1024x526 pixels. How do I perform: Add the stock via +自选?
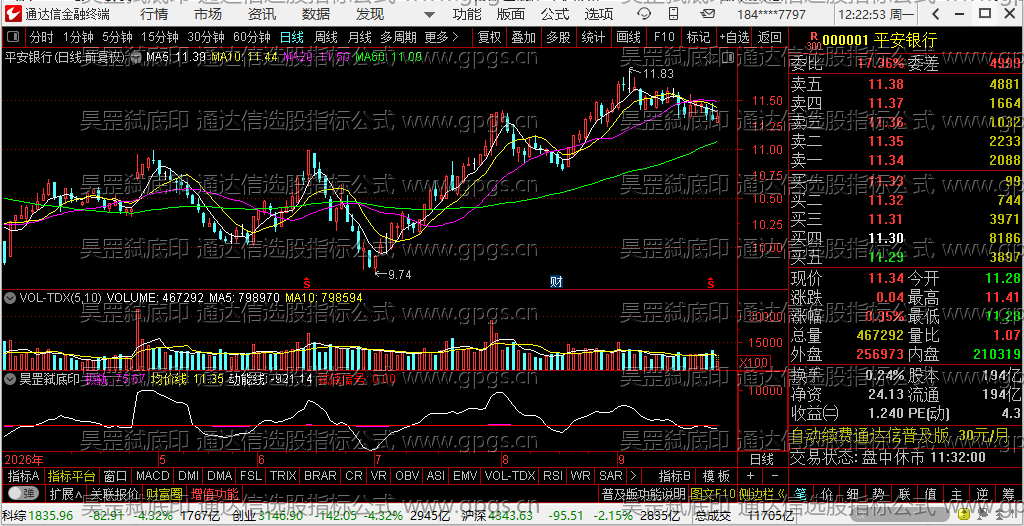[x=735, y=37]
